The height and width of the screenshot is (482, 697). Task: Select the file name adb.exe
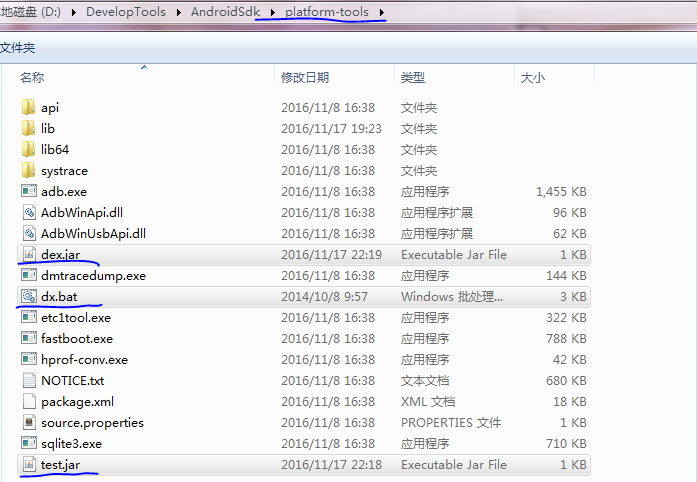[x=64, y=191]
